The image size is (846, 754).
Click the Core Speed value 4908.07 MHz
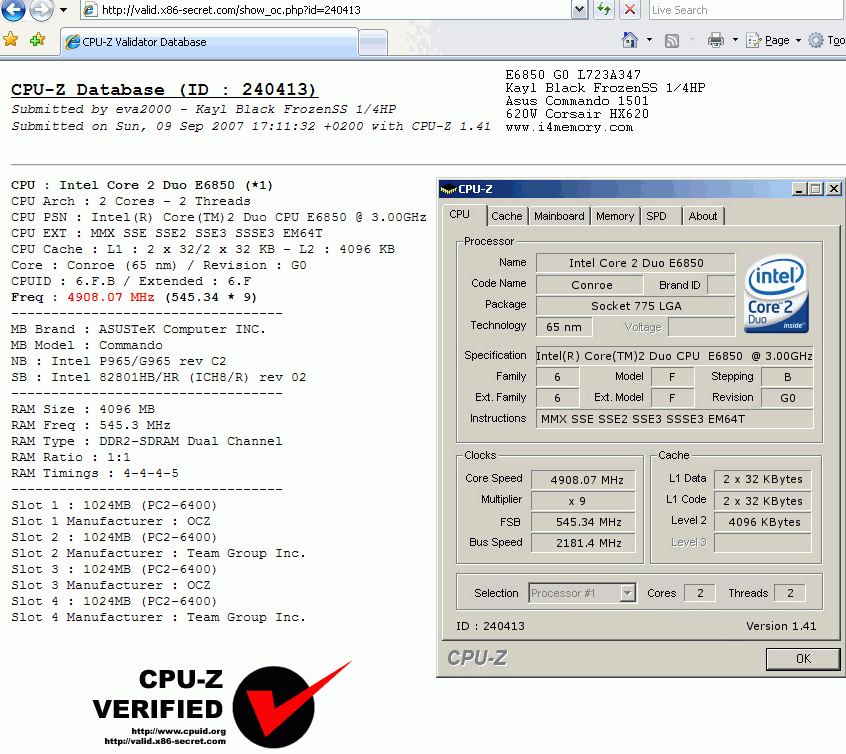click(583, 479)
